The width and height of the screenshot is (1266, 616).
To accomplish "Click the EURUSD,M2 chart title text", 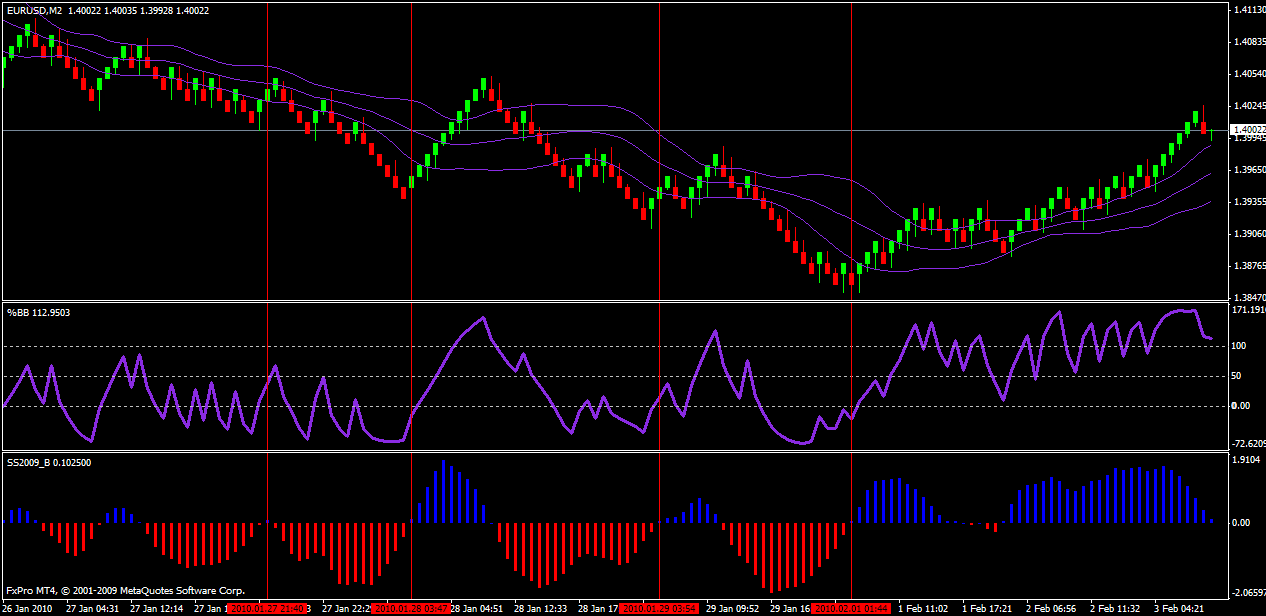I will point(32,9).
